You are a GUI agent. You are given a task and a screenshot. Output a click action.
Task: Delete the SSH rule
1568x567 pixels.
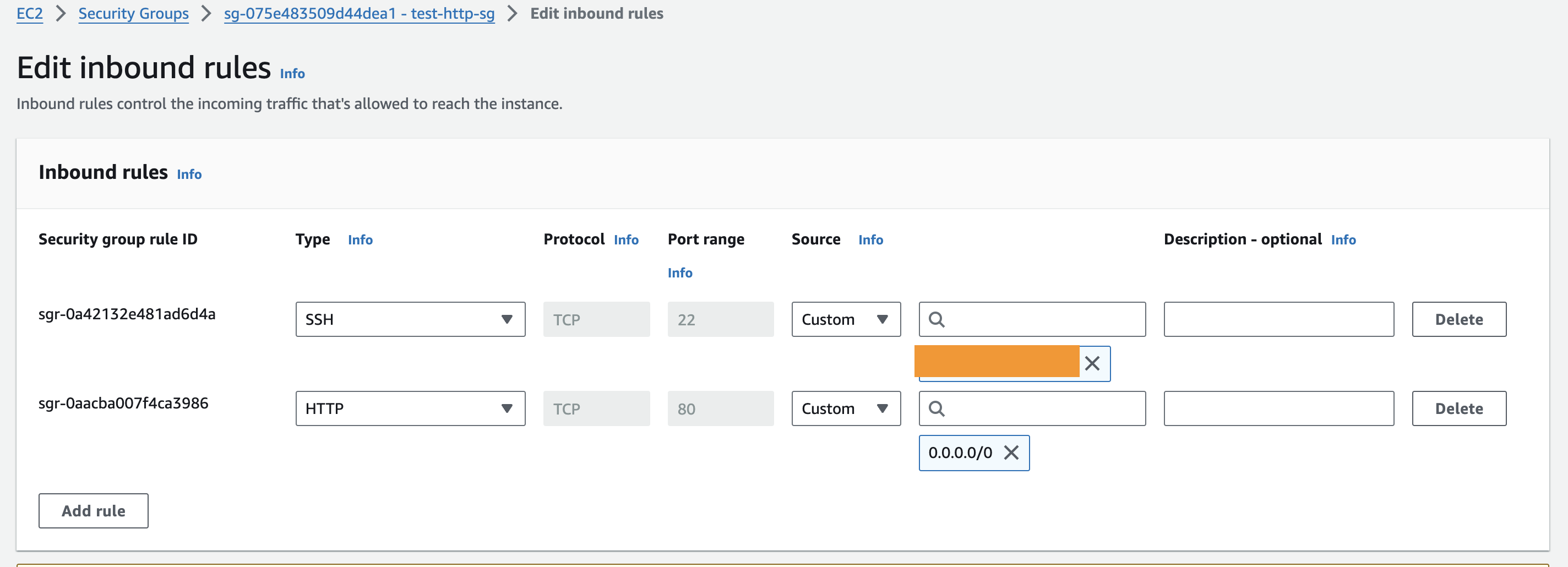coord(1459,319)
